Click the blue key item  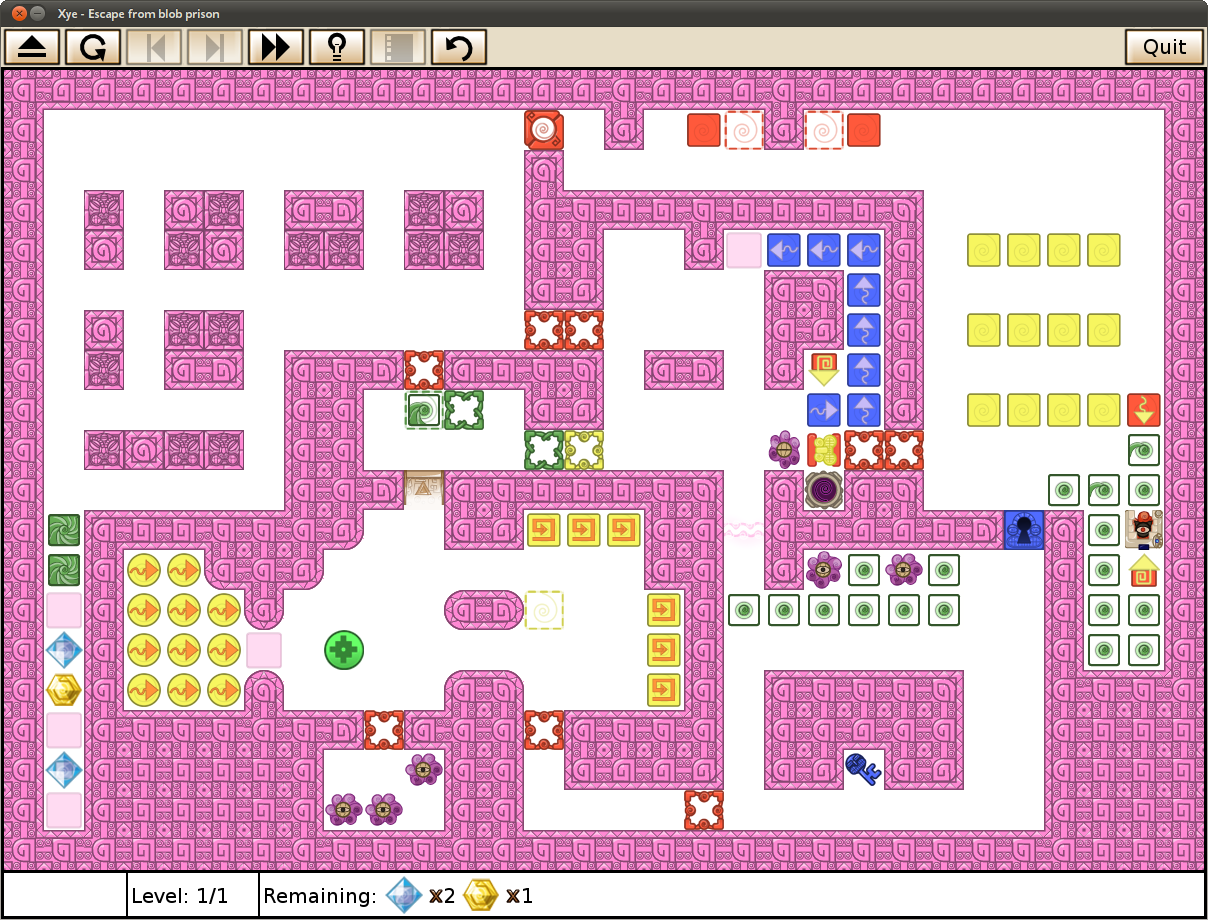(862, 768)
